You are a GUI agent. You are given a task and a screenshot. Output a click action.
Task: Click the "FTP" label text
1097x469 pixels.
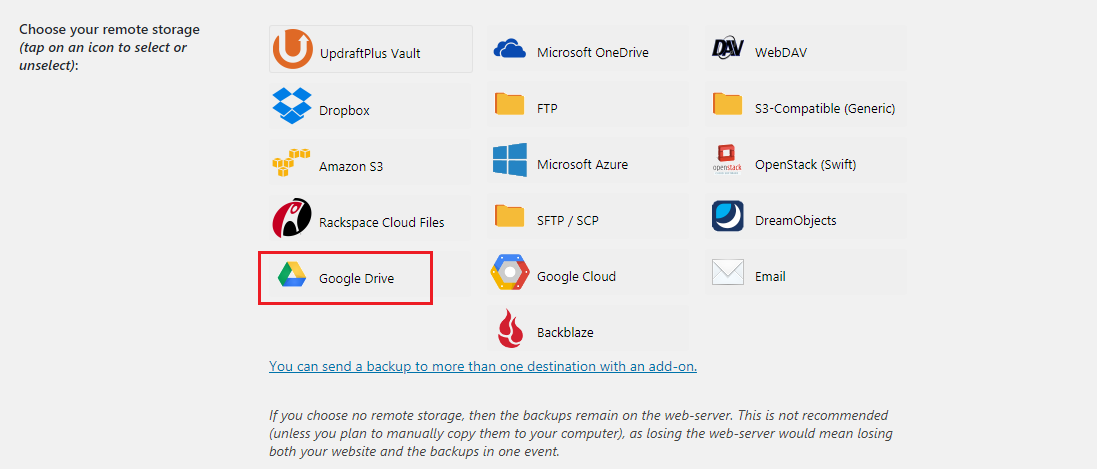pos(547,108)
